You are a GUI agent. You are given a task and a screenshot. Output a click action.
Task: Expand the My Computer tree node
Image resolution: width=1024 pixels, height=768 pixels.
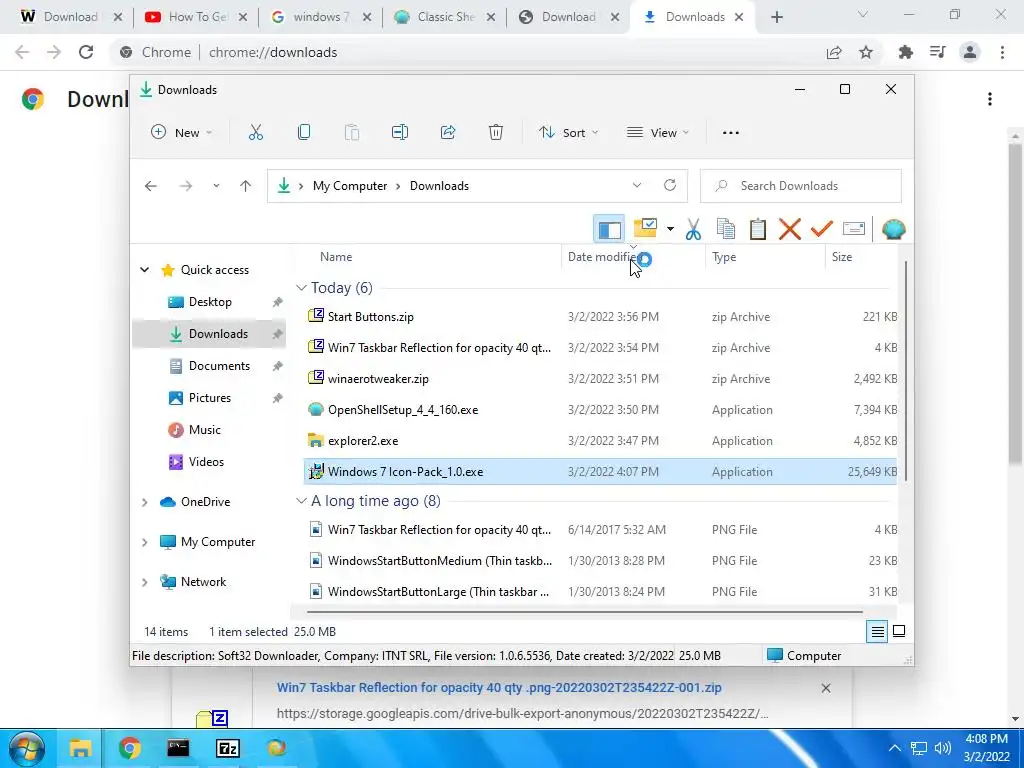(x=145, y=542)
